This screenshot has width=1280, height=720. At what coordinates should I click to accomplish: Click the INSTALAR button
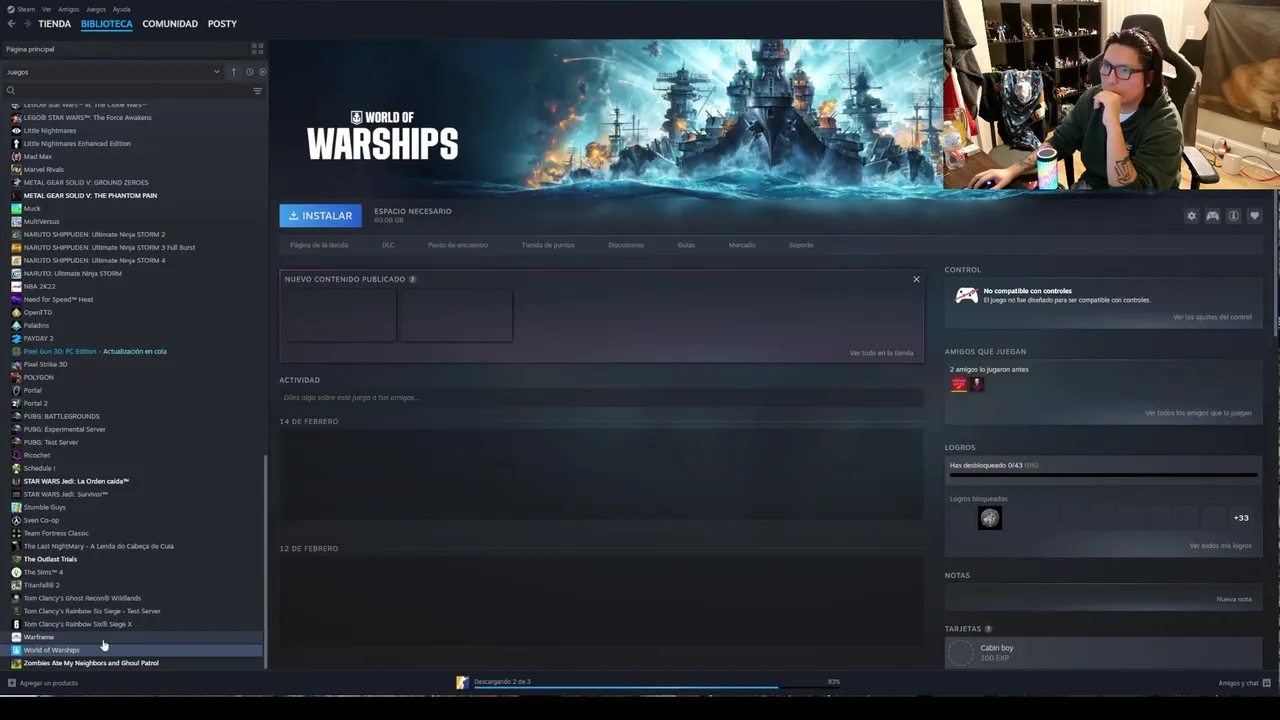click(x=320, y=216)
